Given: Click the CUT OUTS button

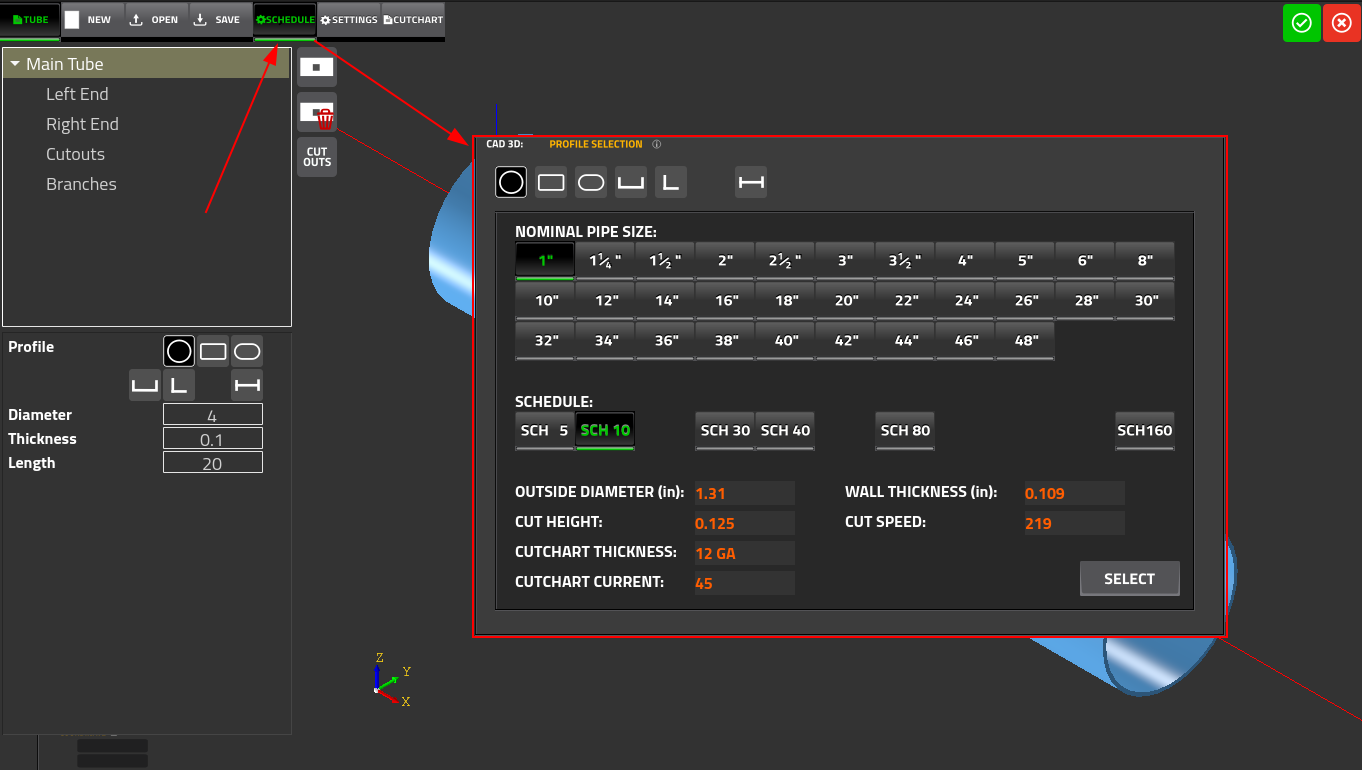Looking at the screenshot, I should point(317,157).
